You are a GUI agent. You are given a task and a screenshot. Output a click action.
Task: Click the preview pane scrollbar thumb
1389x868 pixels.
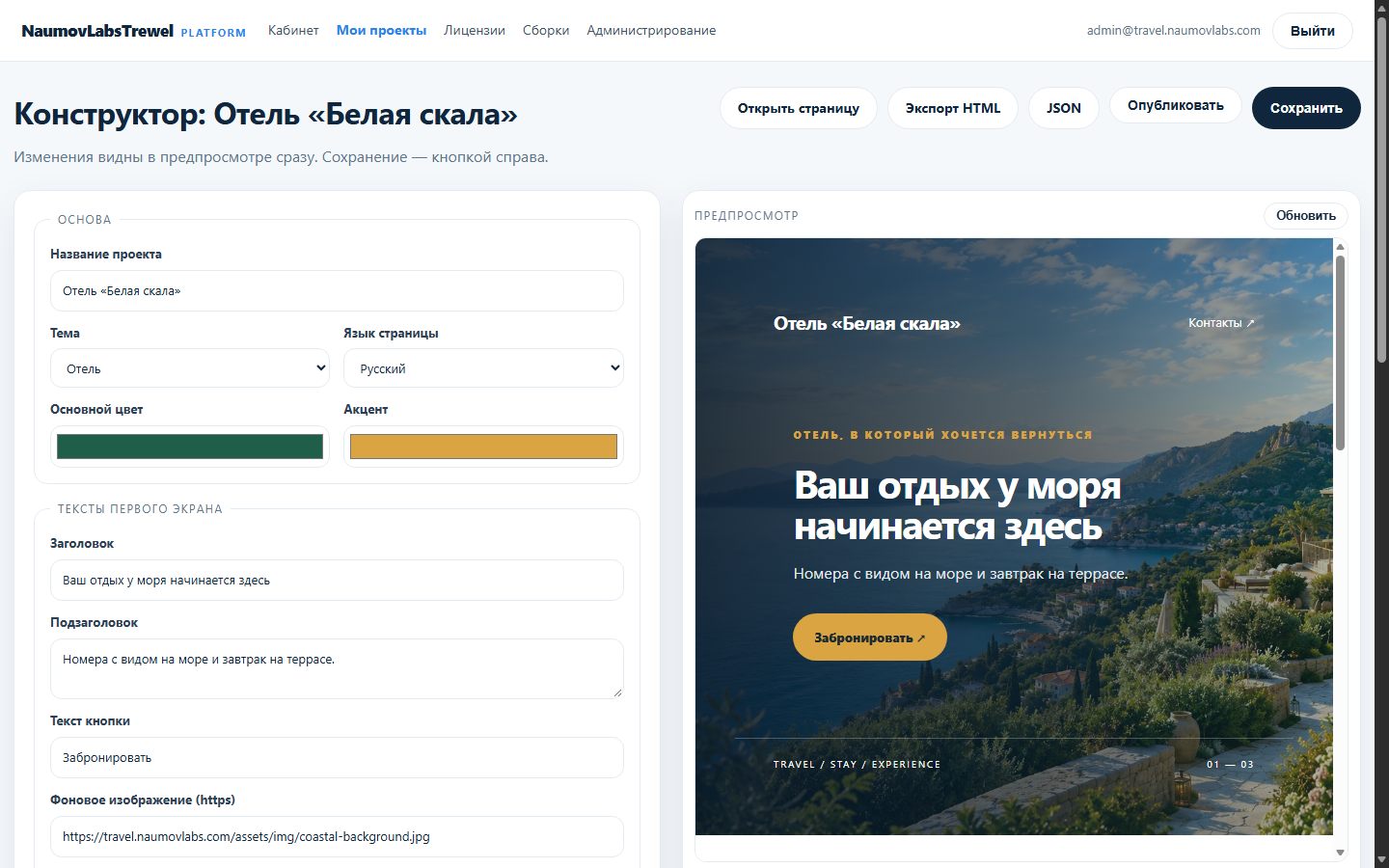click(1340, 352)
